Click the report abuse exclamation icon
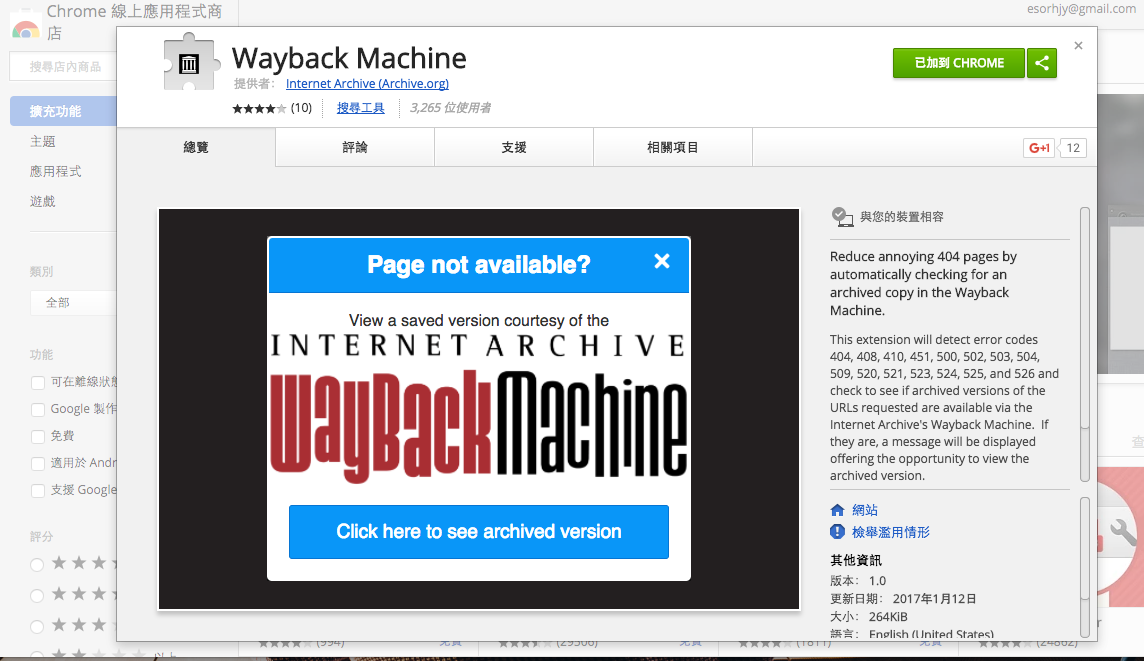This screenshot has width=1144, height=661. 838,532
